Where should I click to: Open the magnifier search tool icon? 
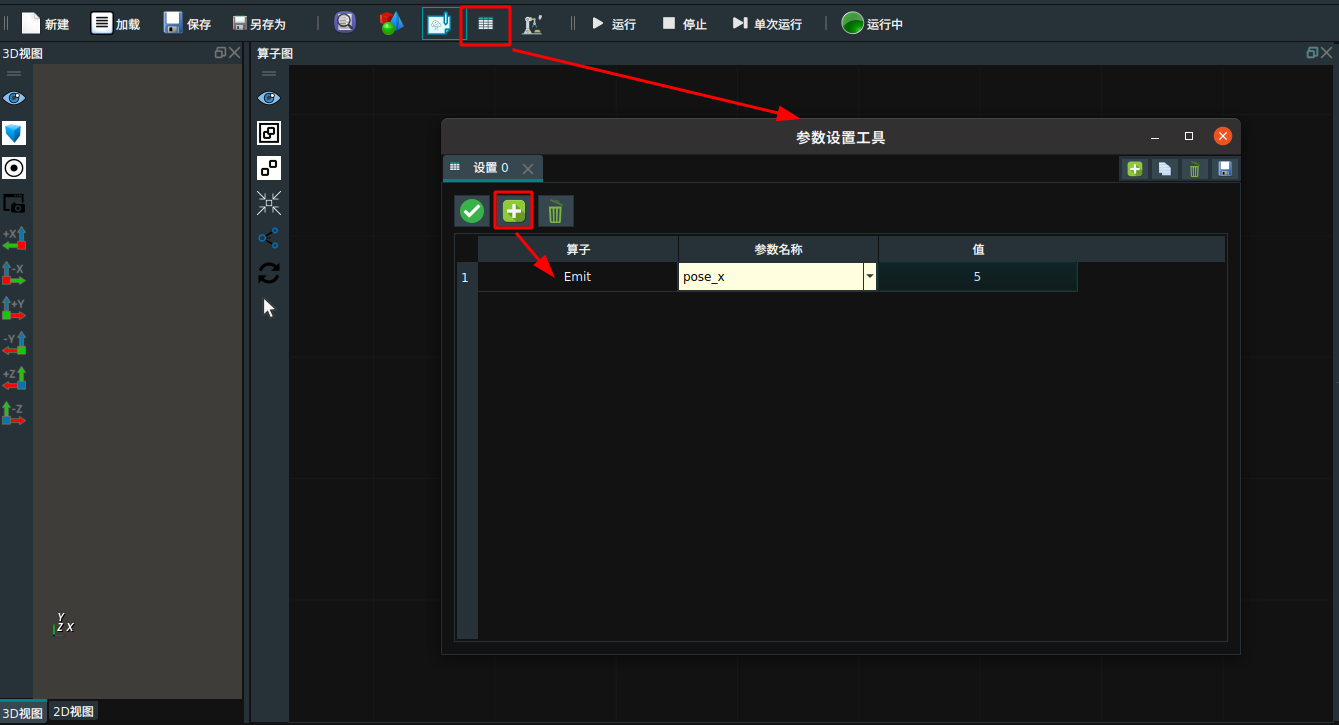tap(345, 22)
